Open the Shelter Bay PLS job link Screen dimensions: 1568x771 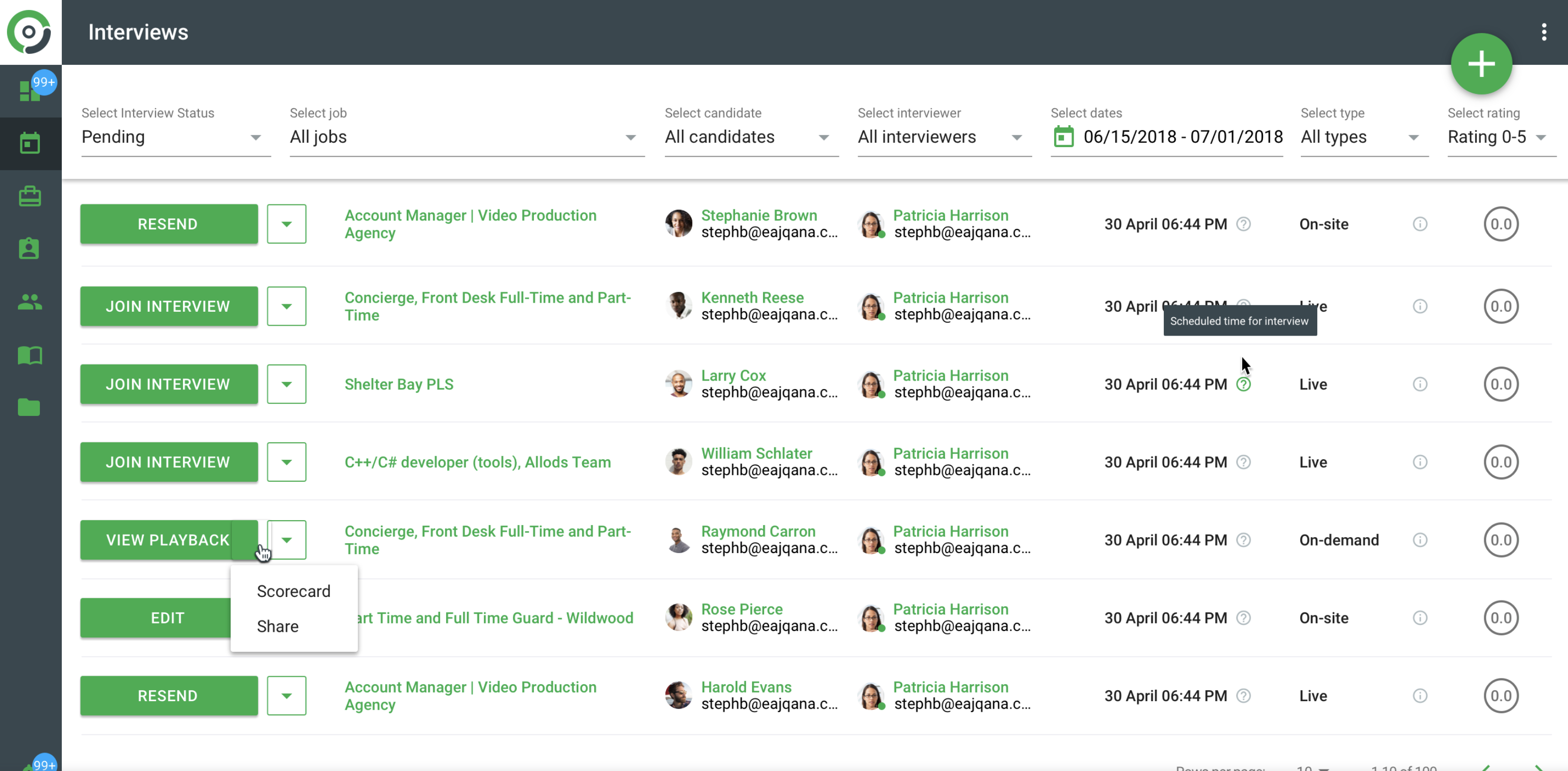point(399,385)
